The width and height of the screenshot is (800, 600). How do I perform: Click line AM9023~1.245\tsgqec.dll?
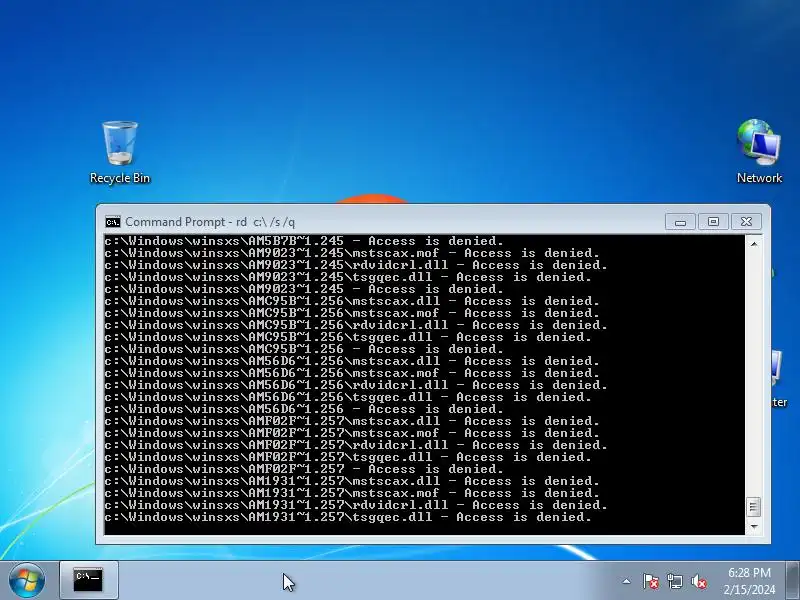coord(348,277)
